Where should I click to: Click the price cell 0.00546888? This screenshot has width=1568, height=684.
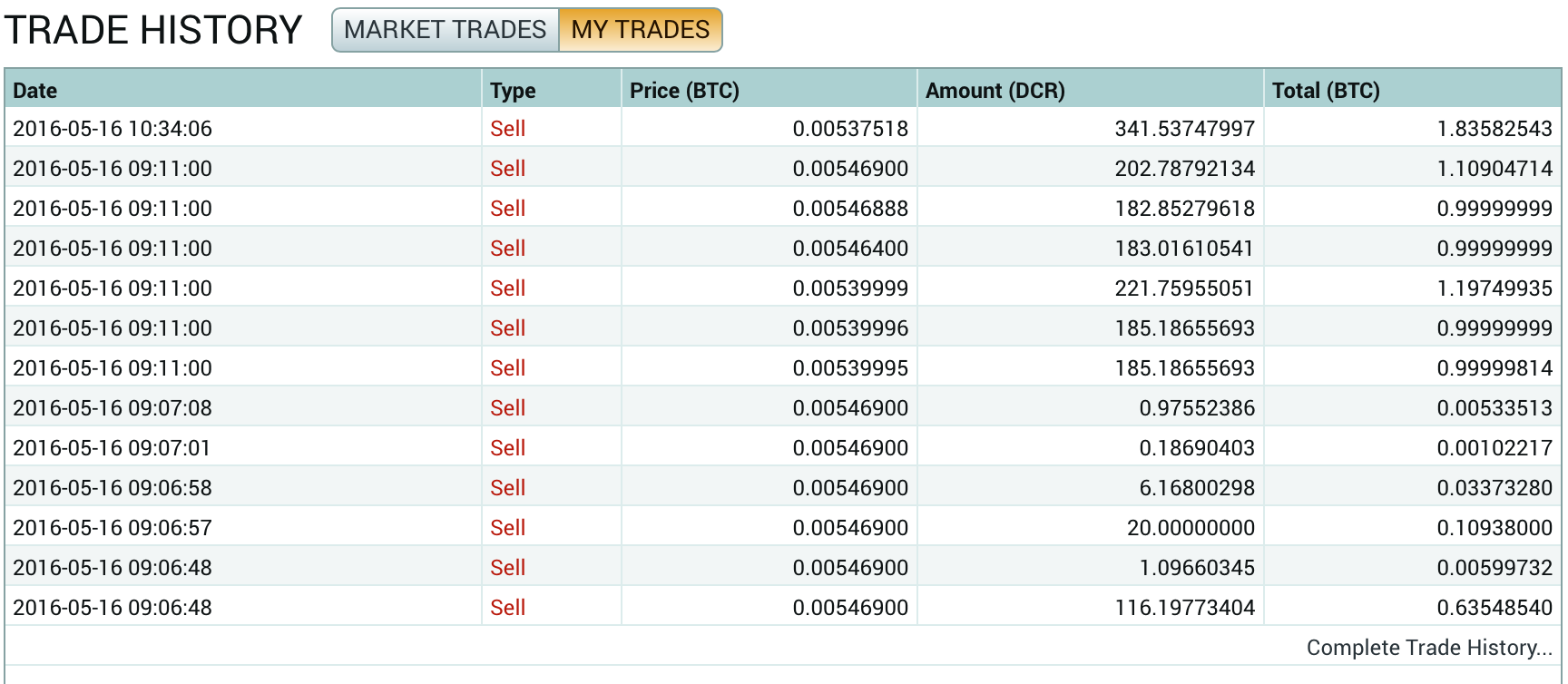pos(850,209)
